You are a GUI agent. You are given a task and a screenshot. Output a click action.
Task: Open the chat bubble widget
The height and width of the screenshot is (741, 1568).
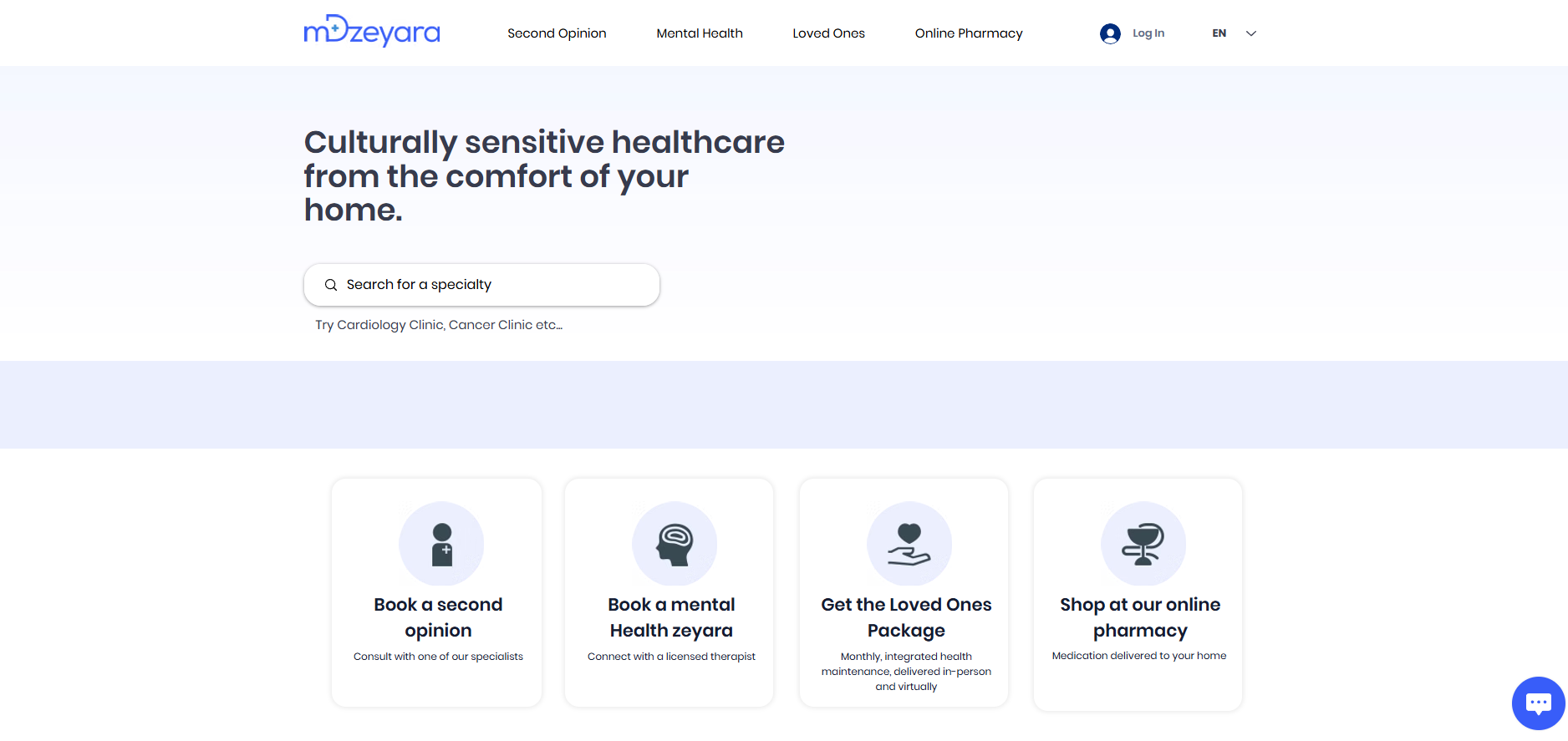pyautogui.click(x=1538, y=703)
